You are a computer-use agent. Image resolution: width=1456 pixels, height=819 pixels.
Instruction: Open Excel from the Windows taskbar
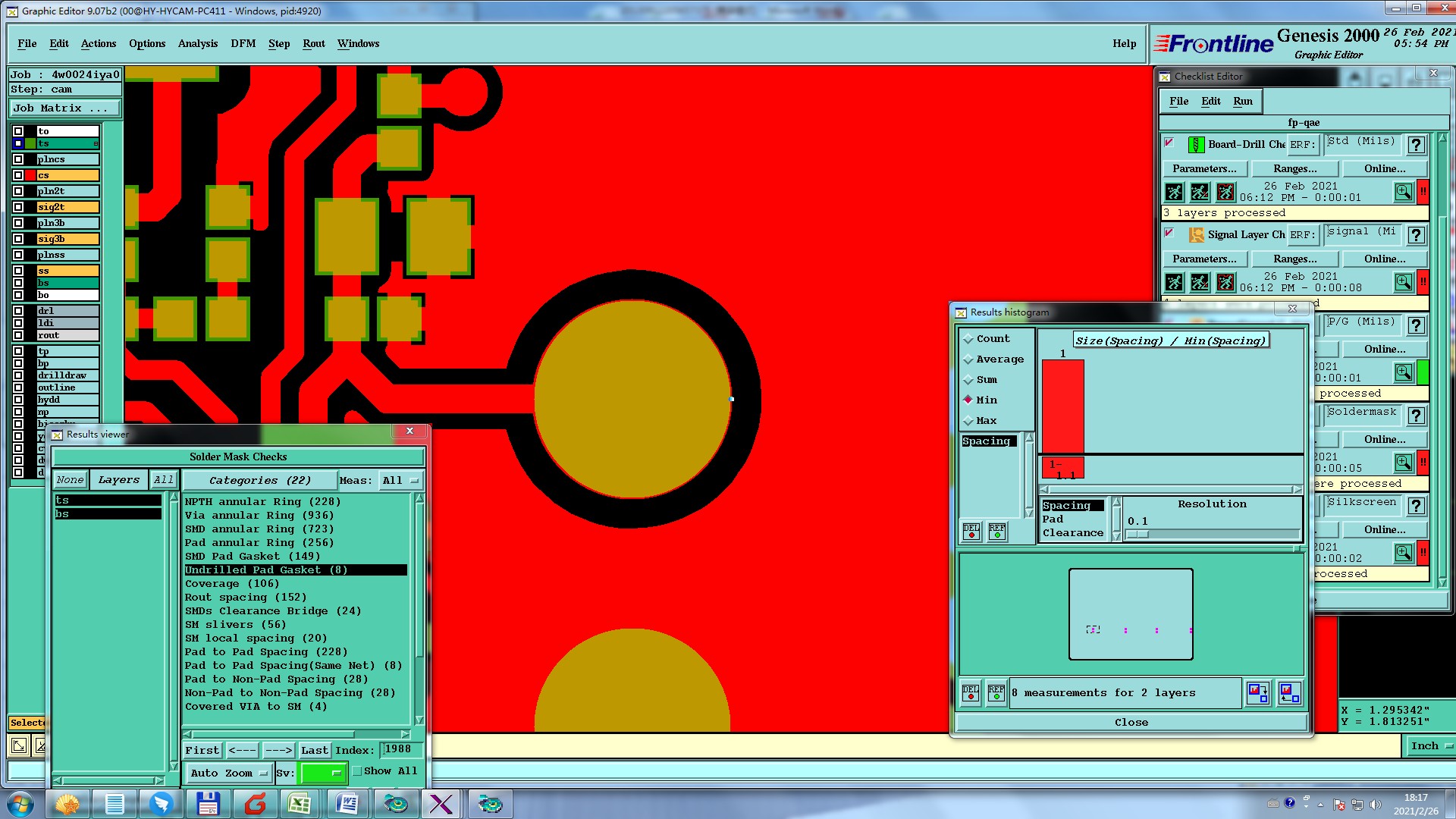pos(300,803)
